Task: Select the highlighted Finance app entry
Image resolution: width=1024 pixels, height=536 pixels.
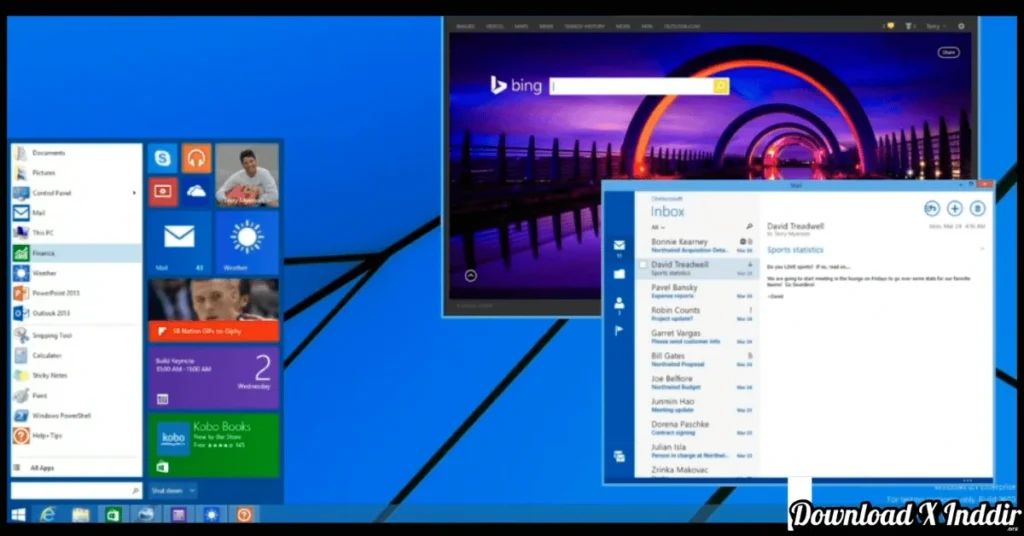Action: click(76, 253)
